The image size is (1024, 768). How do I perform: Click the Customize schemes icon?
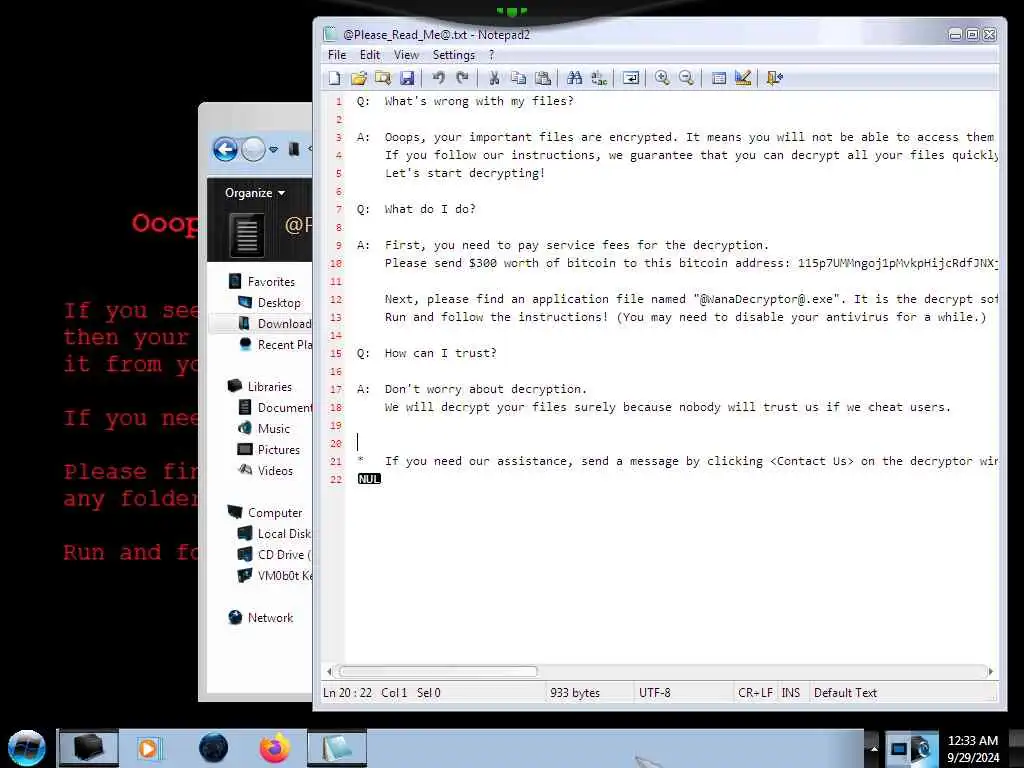743,78
